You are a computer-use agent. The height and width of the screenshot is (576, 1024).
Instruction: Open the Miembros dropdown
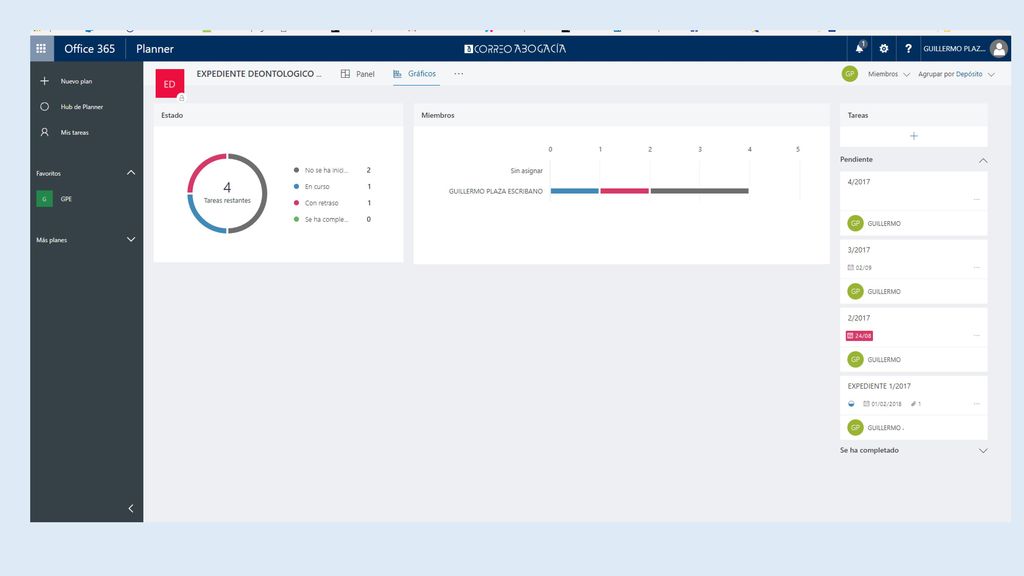tap(889, 74)
